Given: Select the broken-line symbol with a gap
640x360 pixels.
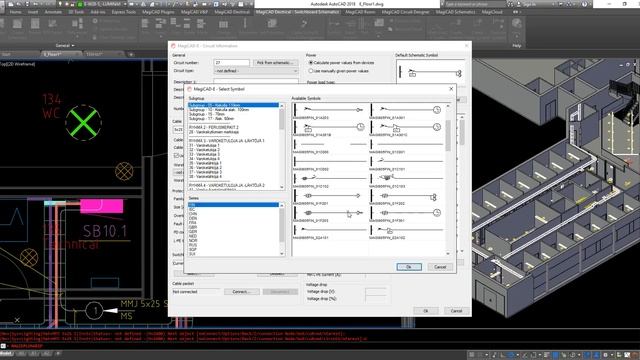Looking at the screenshot, I should click(x=330, y=145).
